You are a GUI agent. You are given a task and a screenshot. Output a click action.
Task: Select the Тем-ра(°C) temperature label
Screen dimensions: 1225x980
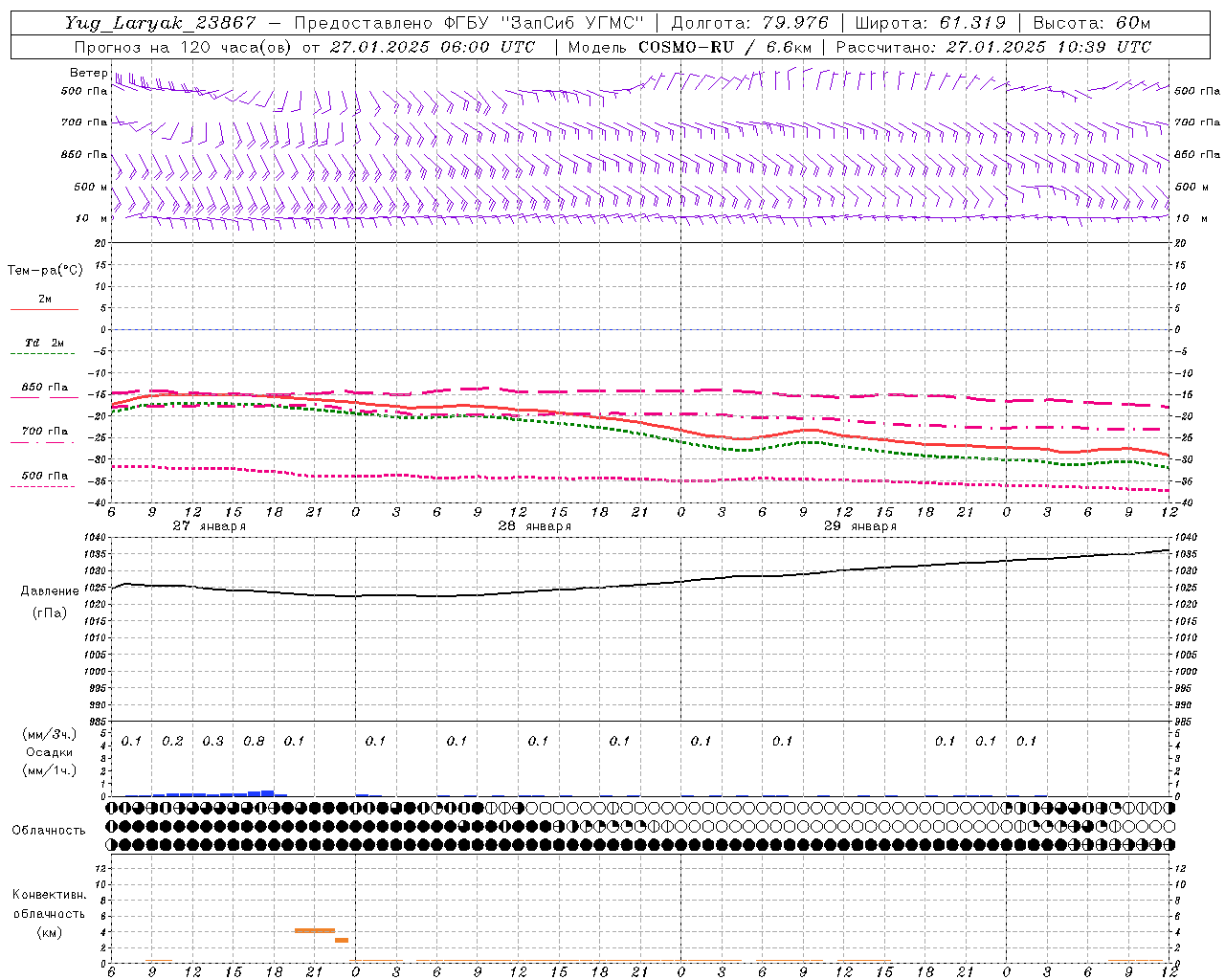(45, 271)
